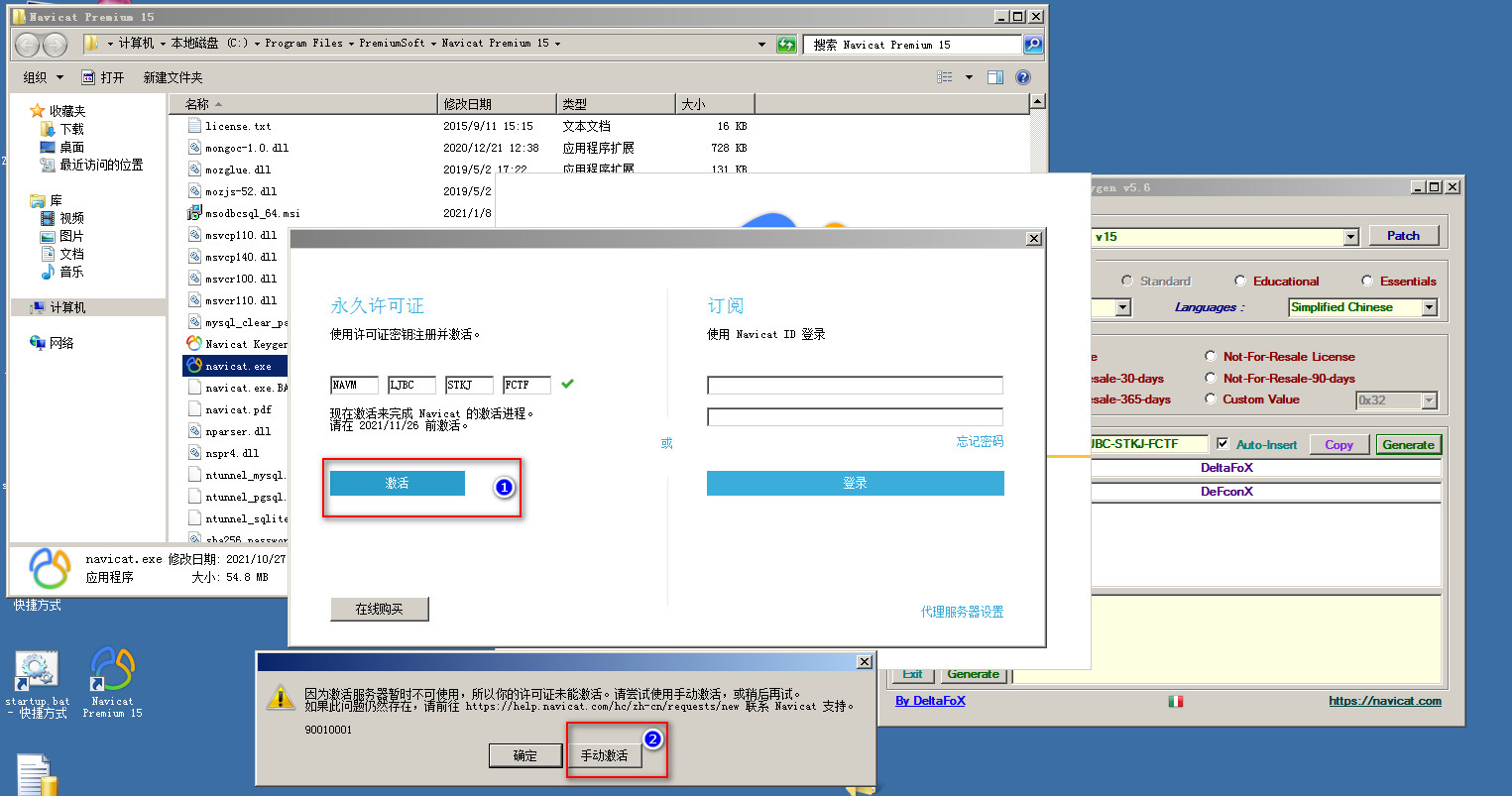This screenshot has width=1512, height=796.
Task: Open Navicat Premium 15 desktop shortcut
Action: pos(112,672)
